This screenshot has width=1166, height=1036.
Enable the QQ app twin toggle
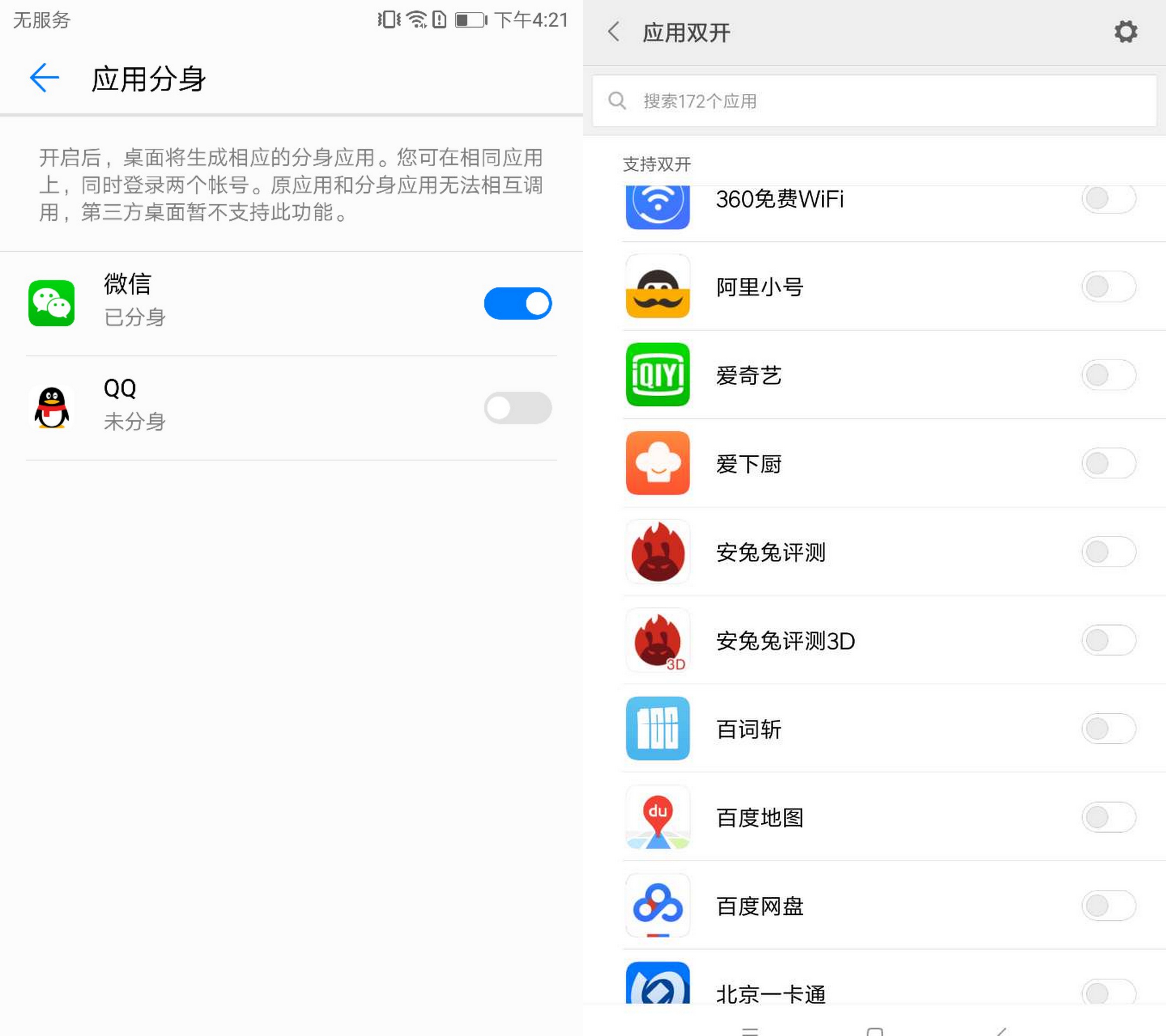[x=518, y=408]
